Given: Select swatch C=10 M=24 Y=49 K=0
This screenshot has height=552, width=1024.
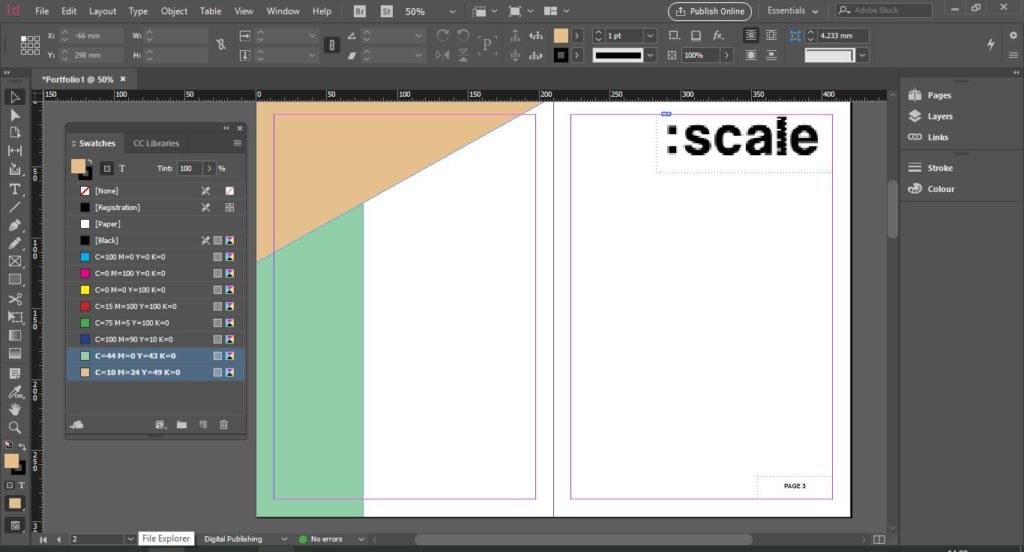Looking at the screenshot, I should point(155,372).
